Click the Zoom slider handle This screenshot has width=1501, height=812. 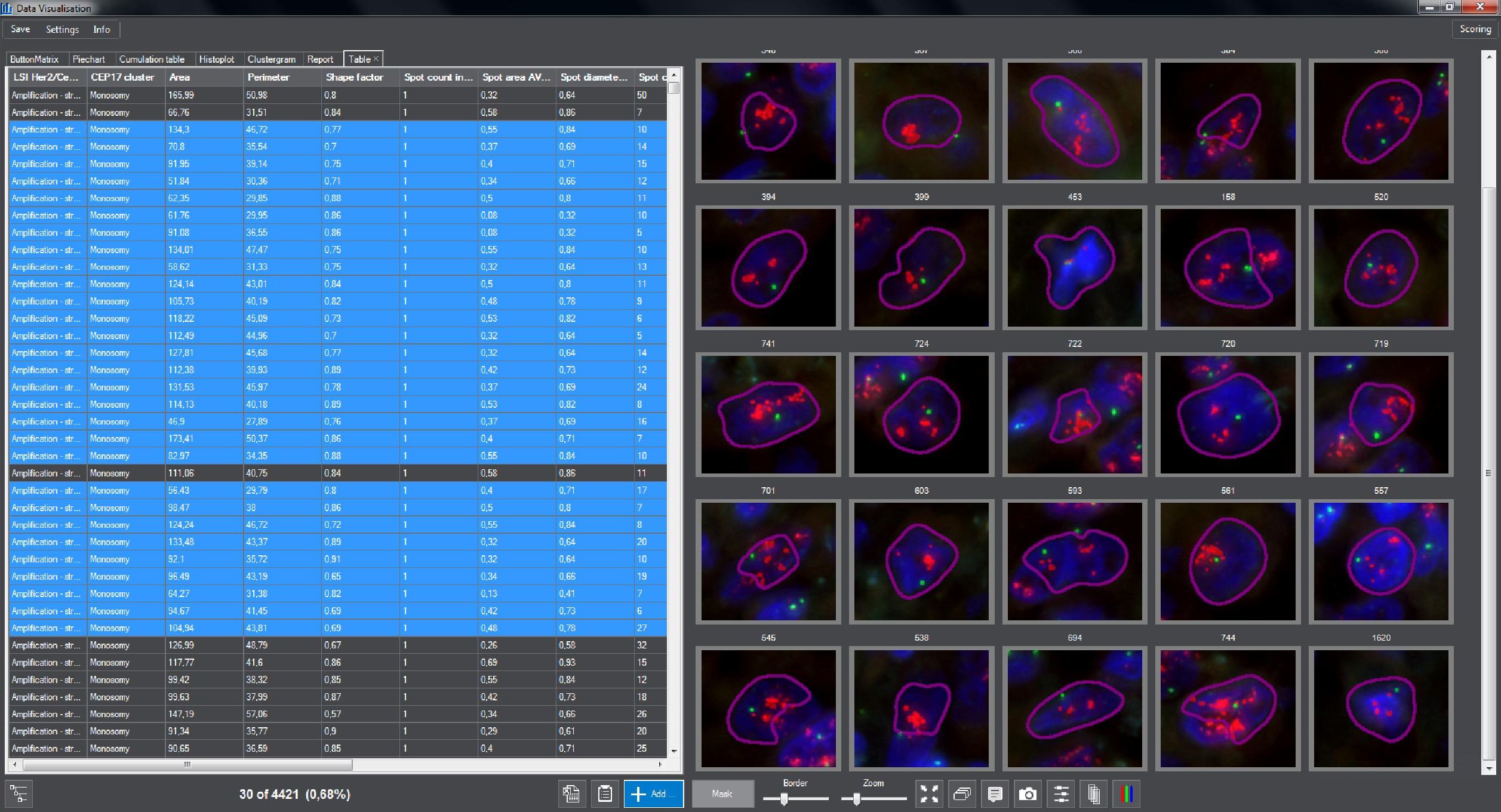[856, 799]
